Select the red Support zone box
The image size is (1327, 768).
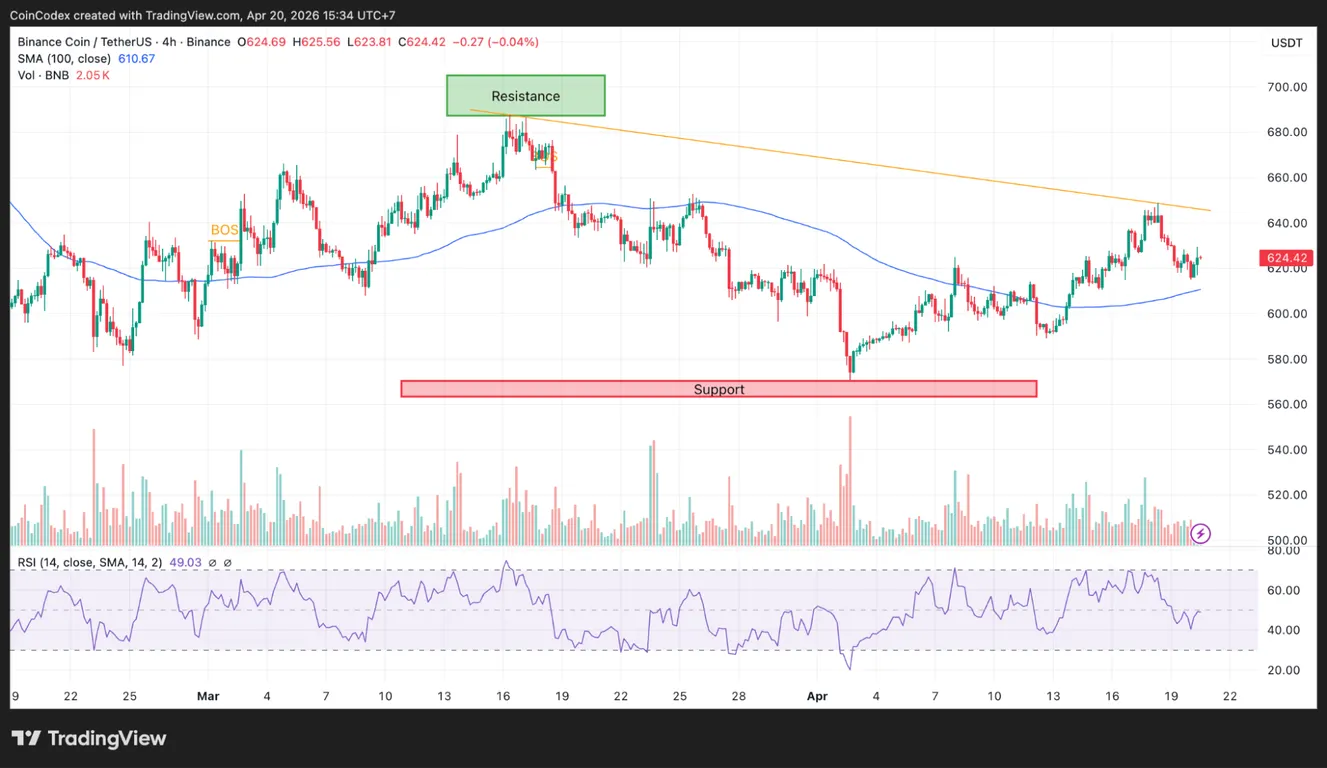(719, 389)
